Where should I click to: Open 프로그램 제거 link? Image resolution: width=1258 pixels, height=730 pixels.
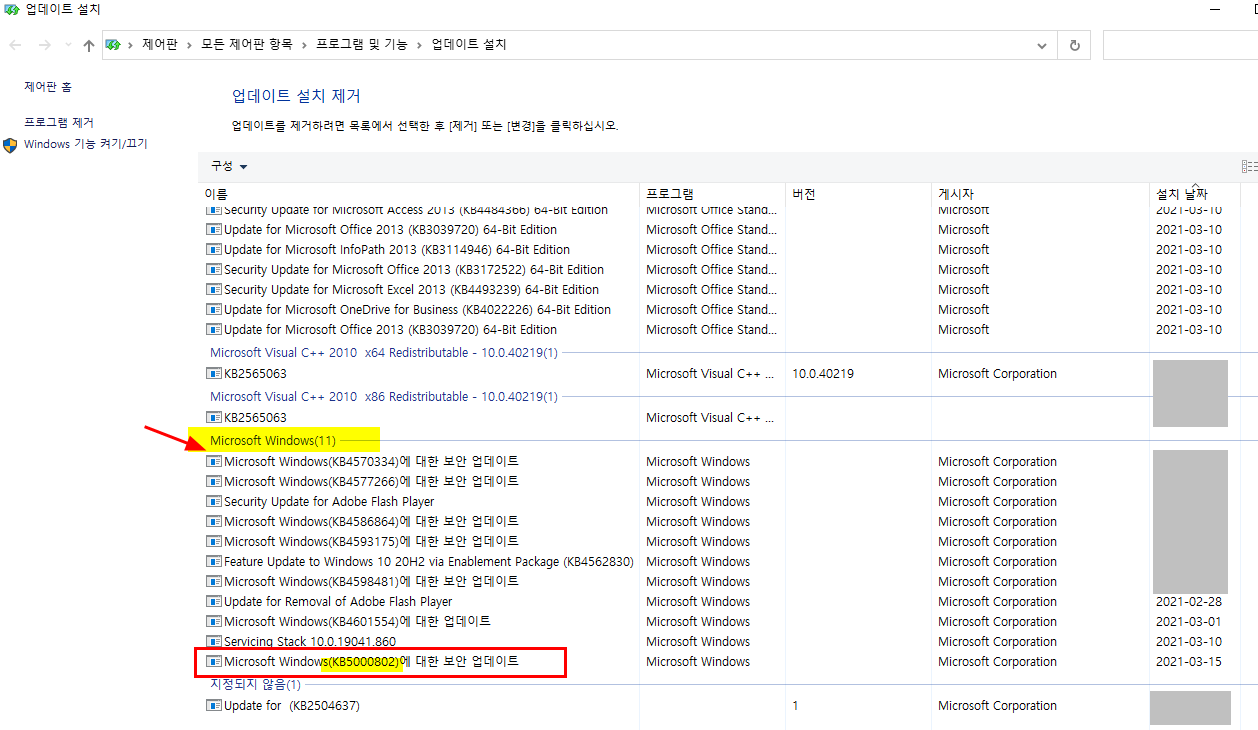[x=59, y=122]
